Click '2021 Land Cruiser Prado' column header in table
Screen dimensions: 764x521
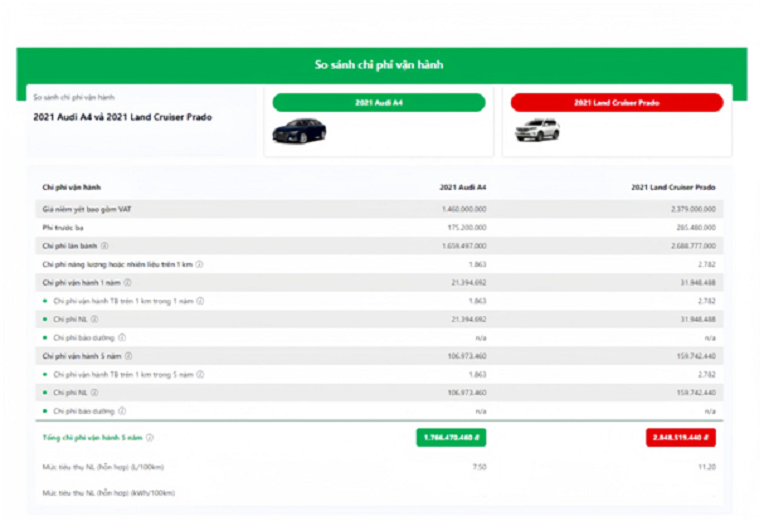click(673, 187)
